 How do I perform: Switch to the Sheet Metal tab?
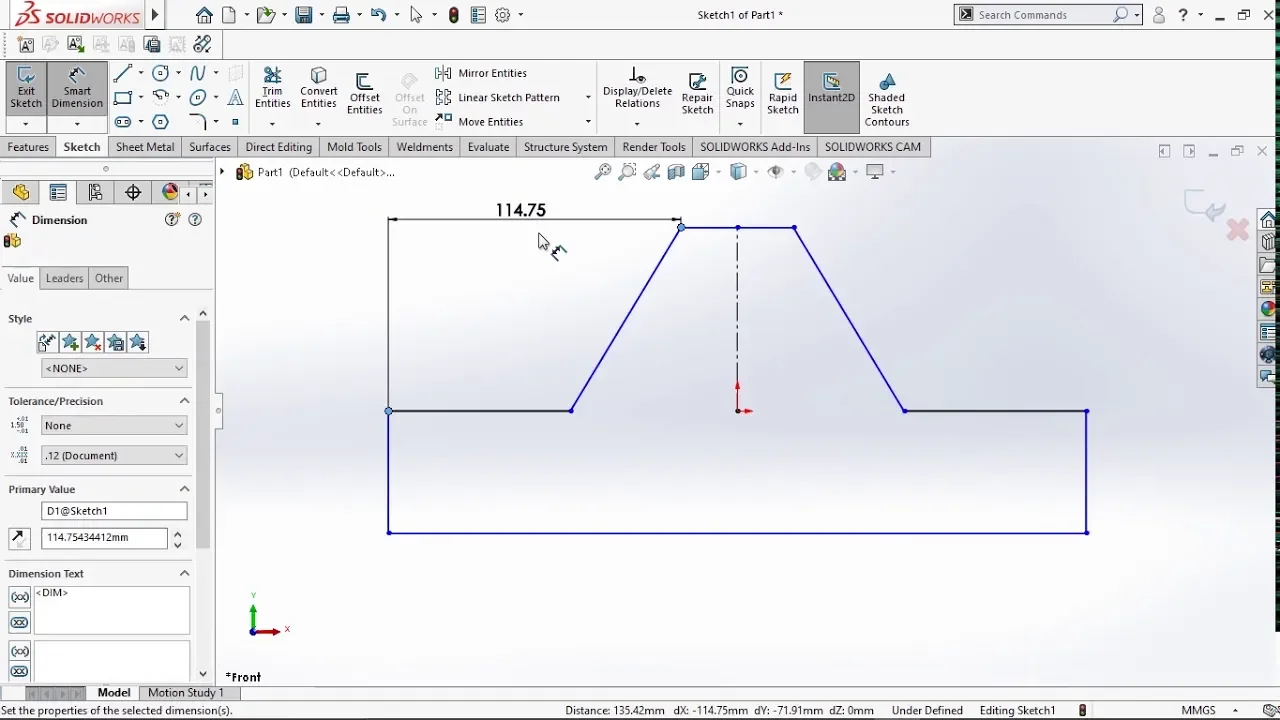click(x=145, y=147)
